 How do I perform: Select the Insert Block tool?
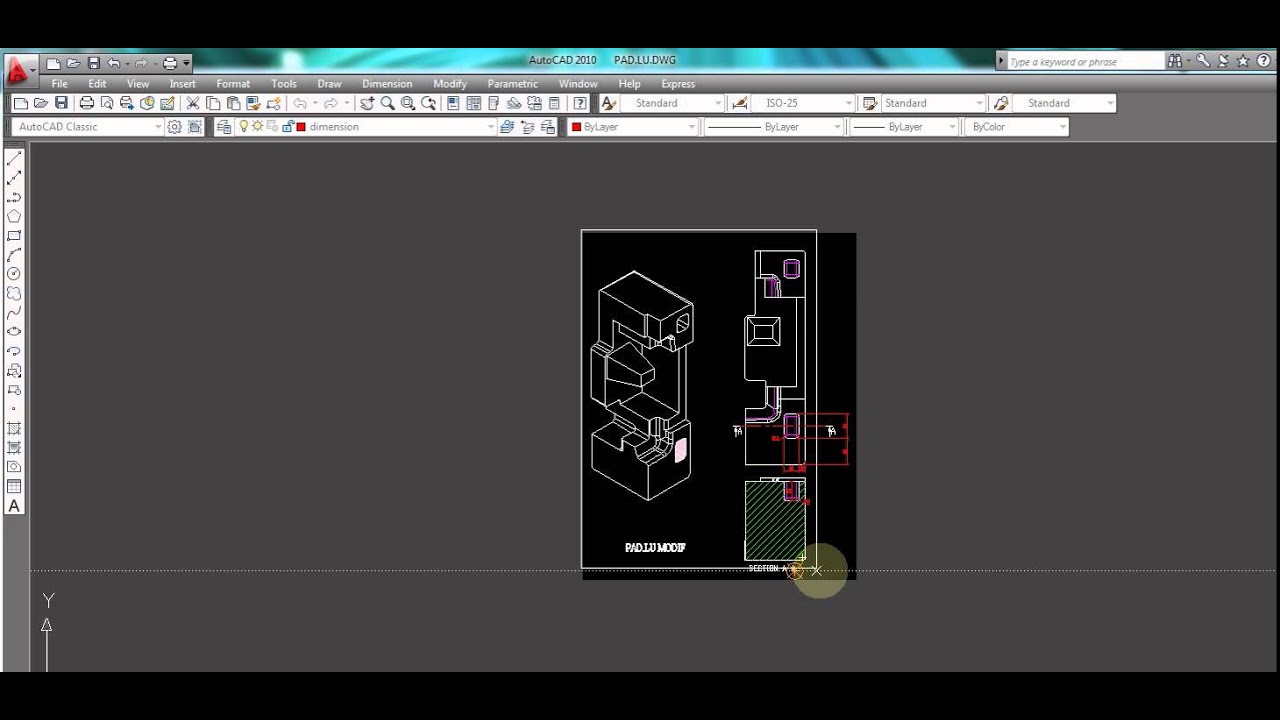coord(14,371)
